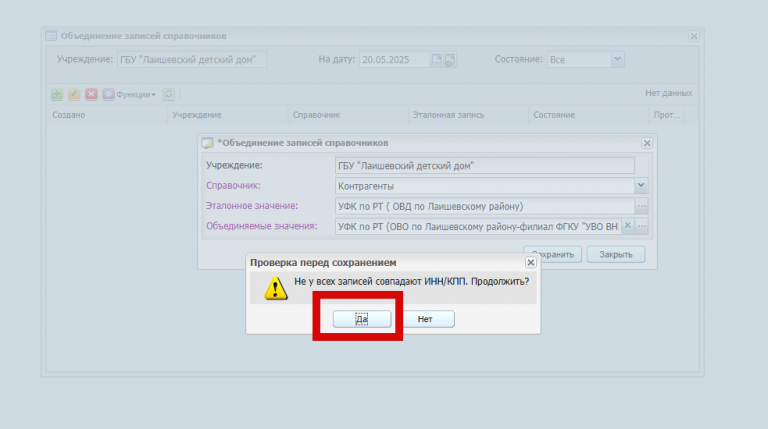
Task: Click the second date icon beside calendar picker
Action: pyautogui.click(x=450, y=60)
